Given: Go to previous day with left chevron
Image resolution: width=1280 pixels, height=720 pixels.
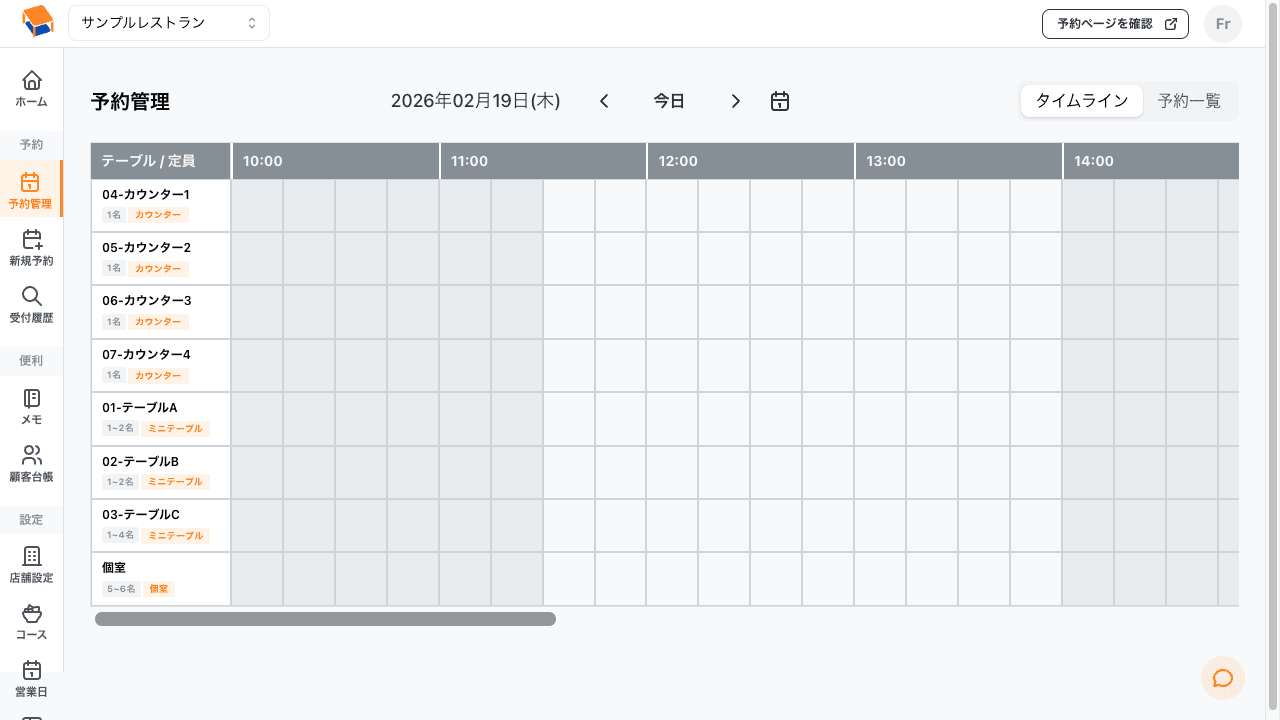Looking at the screenshot, I should [x=604, y=101].
